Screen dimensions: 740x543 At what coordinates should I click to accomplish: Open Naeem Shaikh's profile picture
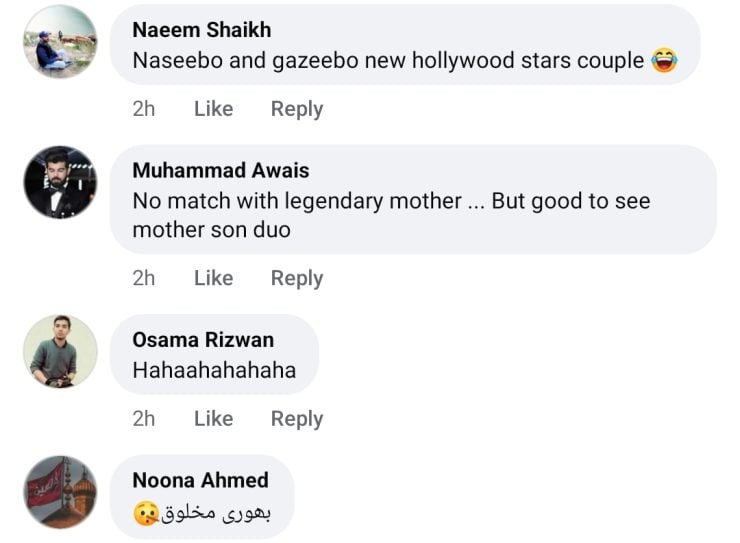pos(60,42)
